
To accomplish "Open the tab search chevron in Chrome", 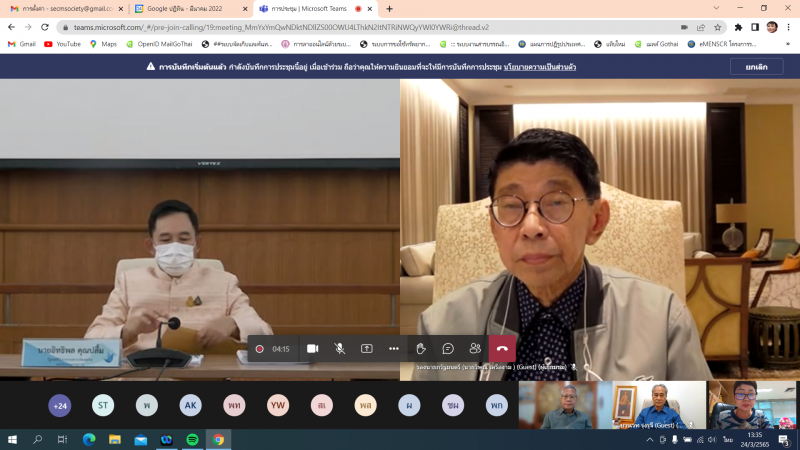I will coord(716,8).
